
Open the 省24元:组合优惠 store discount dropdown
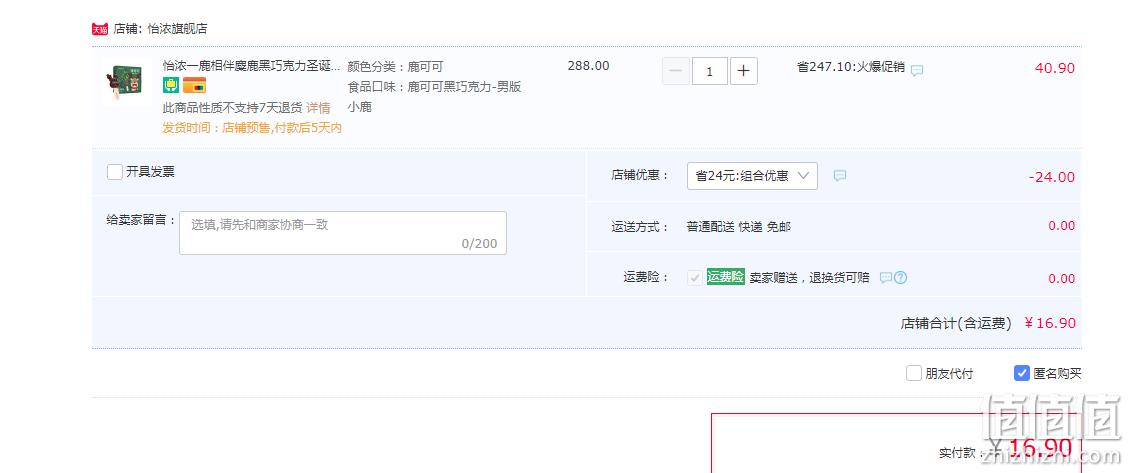click(752, 176)
